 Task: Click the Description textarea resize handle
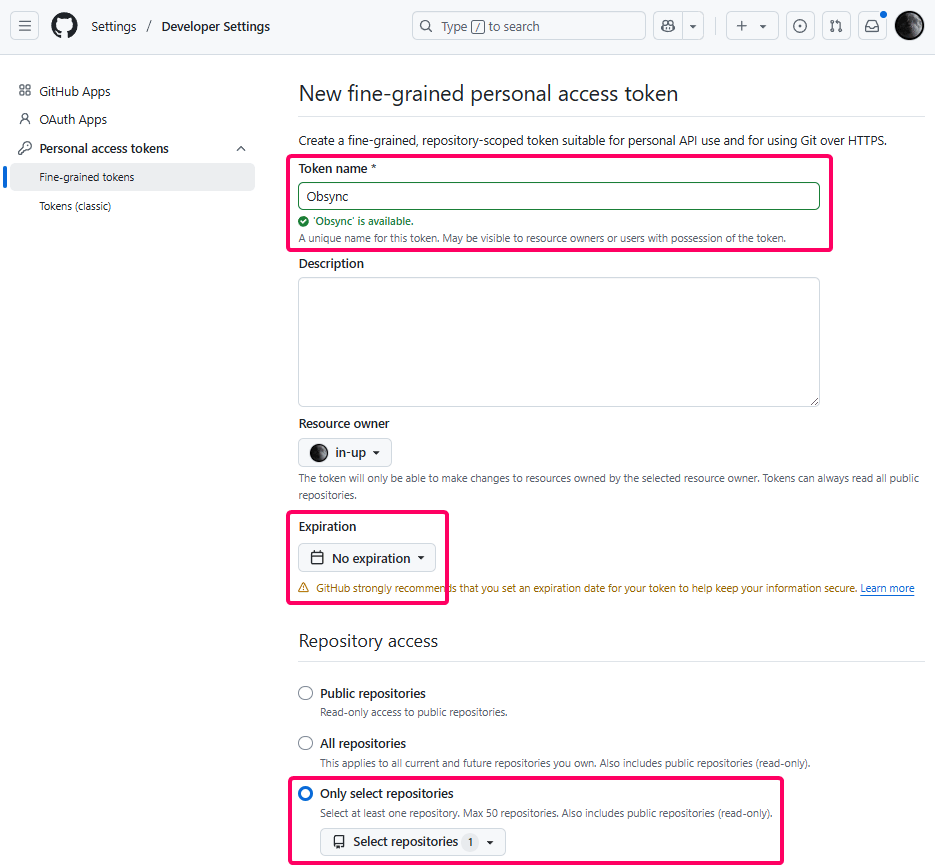click(x=815, y=401)
